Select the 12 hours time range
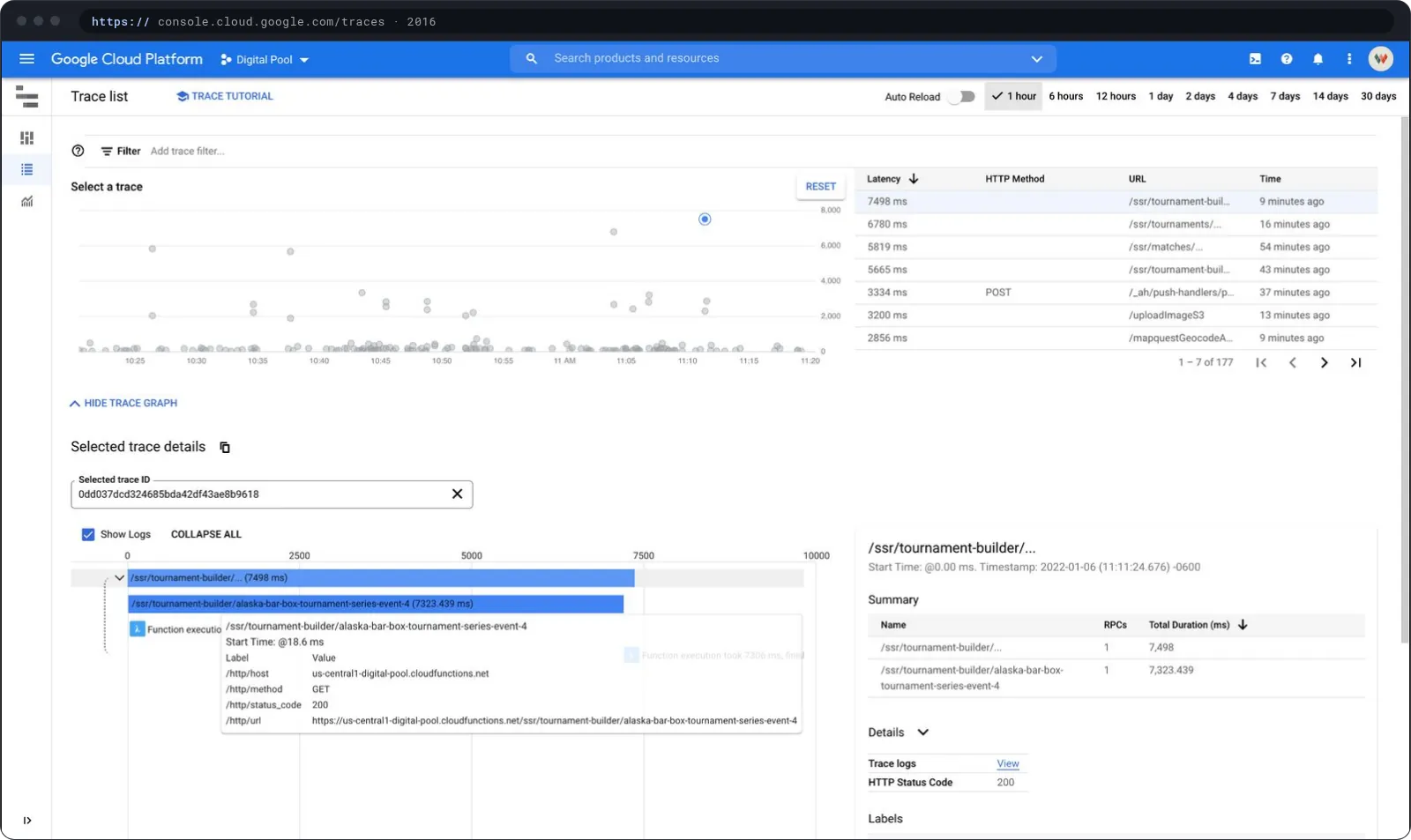The image size is (1411, 840). point(1116,96)
